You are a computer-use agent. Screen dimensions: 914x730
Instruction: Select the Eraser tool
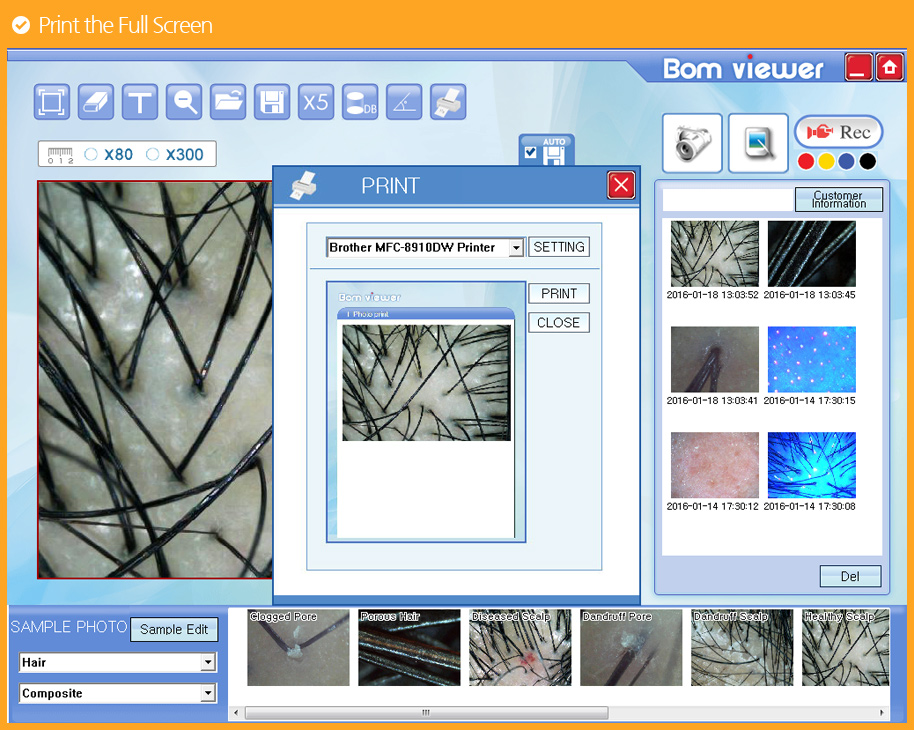click(x=96, y=101)
